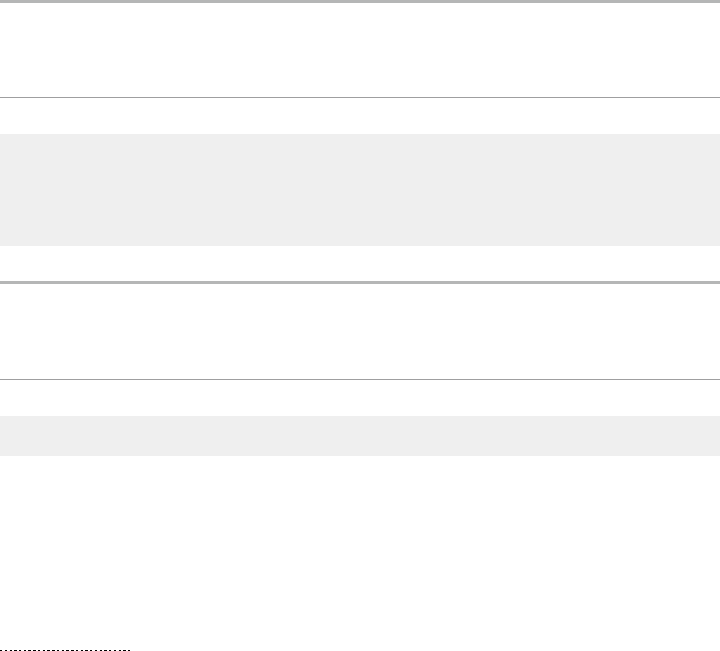The width and height of the screenshot is (720, 651).
Task: Click the thick rule in the middle
Action: [x=360, y=283]
